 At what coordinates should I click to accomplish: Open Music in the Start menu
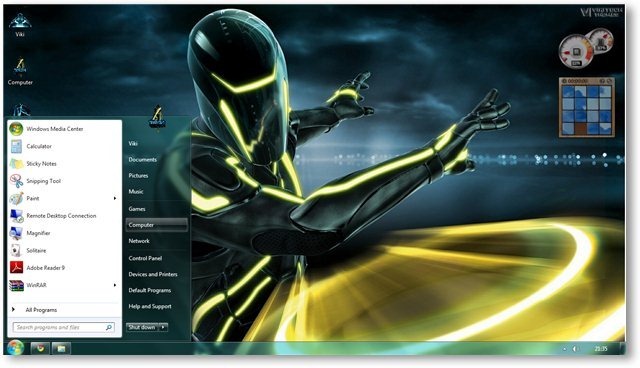coord(136,191)
